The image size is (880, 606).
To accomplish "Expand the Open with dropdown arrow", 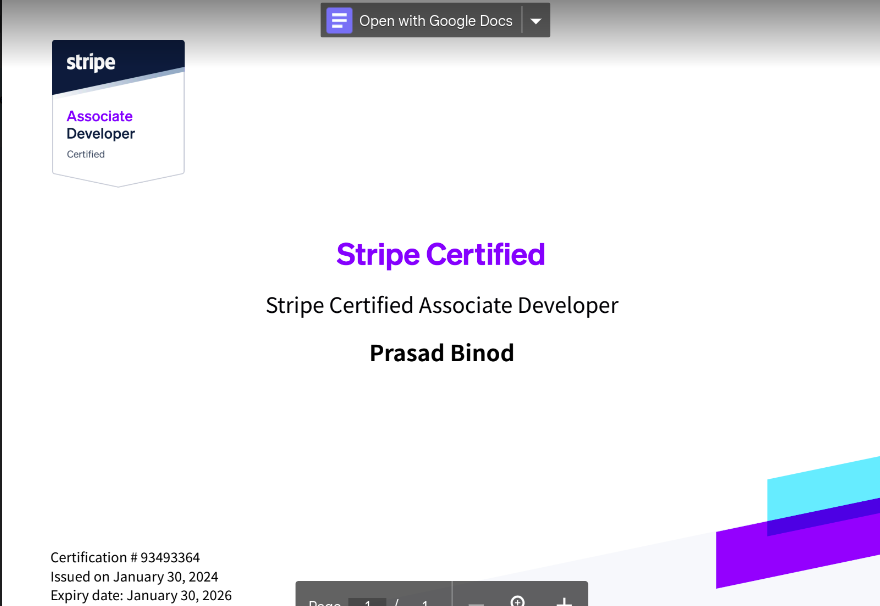I will [x=536, y=21].
